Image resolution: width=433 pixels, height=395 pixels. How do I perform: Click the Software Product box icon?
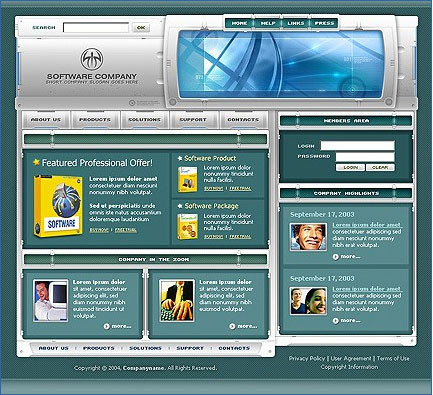[188, 179]
